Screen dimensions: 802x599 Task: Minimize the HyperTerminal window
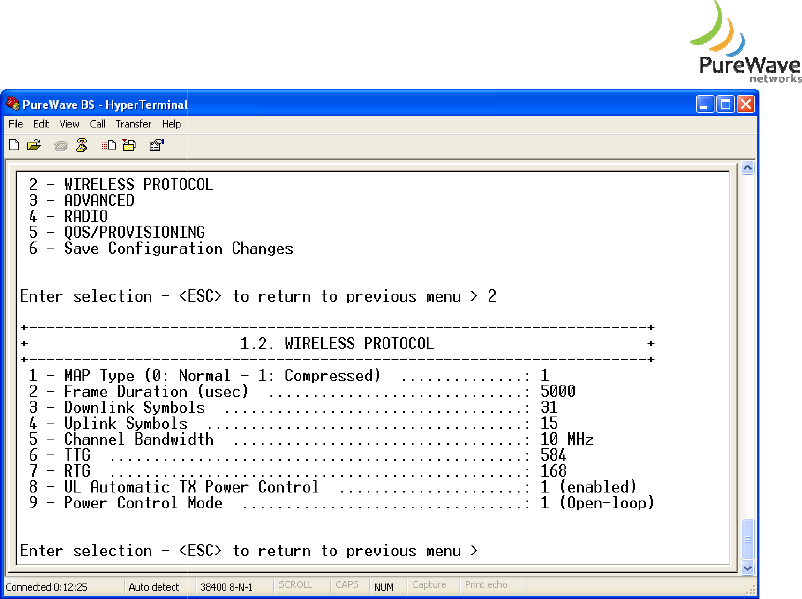[x=704, y=104]
